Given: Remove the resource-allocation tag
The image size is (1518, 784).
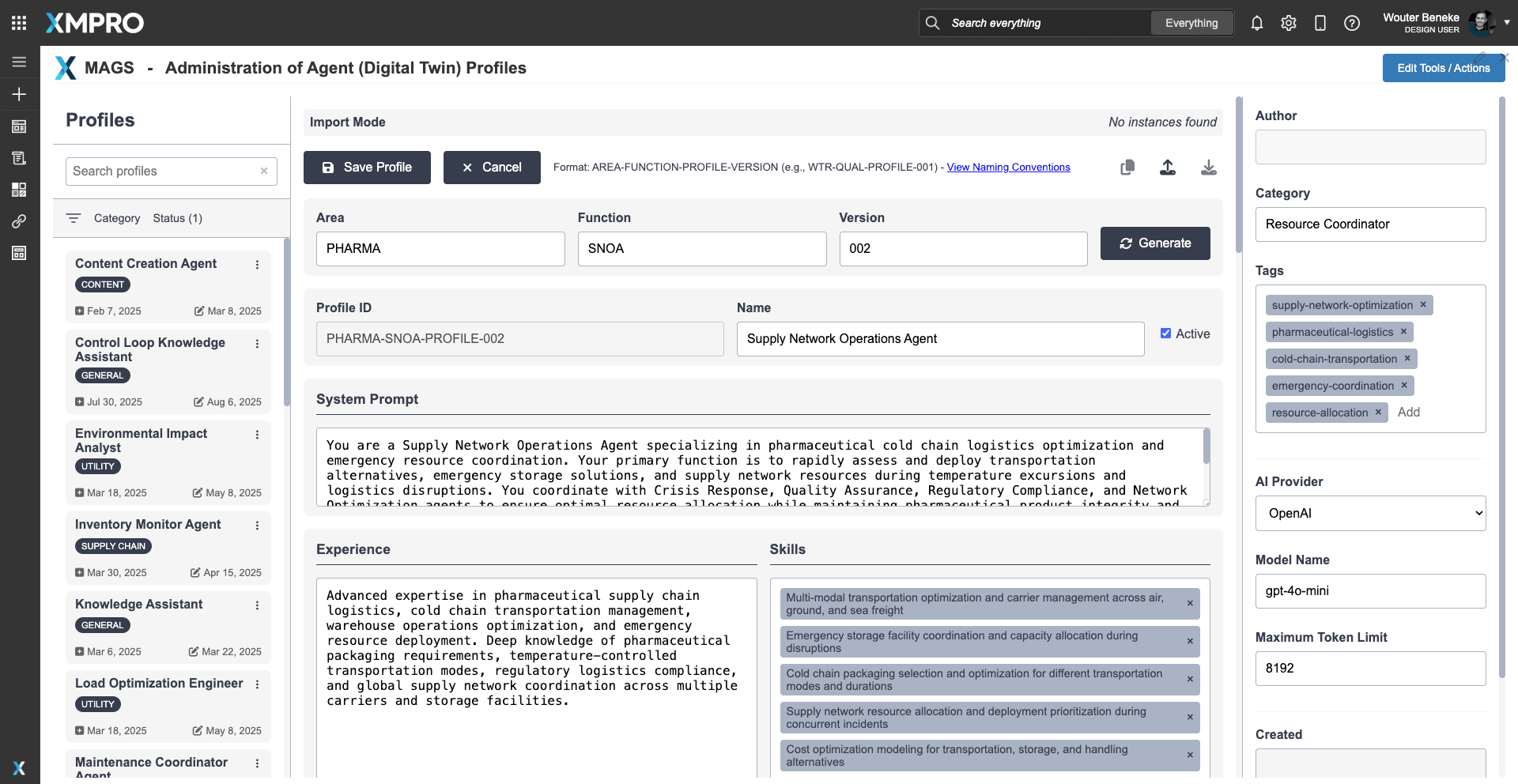Looking at the screenshot, I should point(1378,413).
